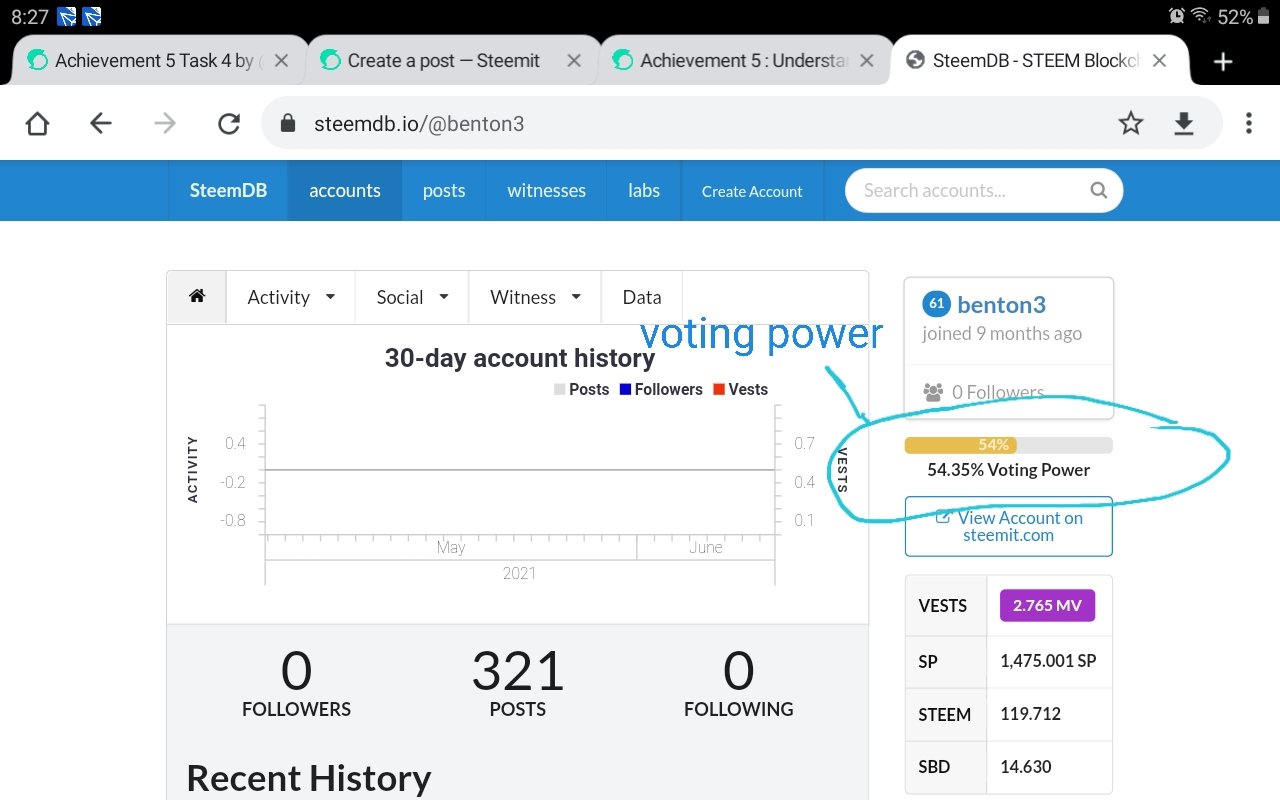
Task: Click the download icon in toolbar
Action: (1184, 123)
